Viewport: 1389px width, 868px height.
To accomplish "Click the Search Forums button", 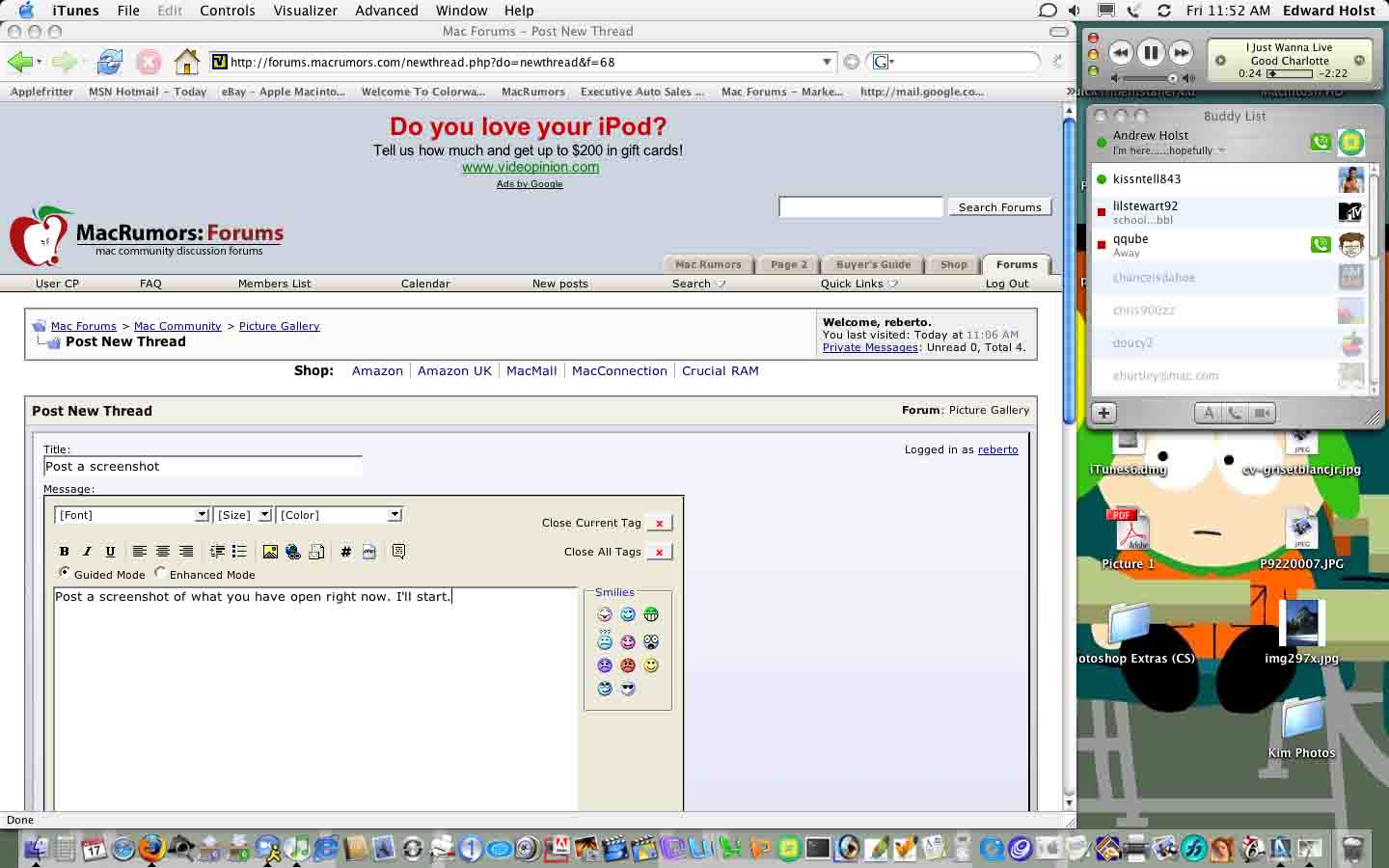I will 999,207.
